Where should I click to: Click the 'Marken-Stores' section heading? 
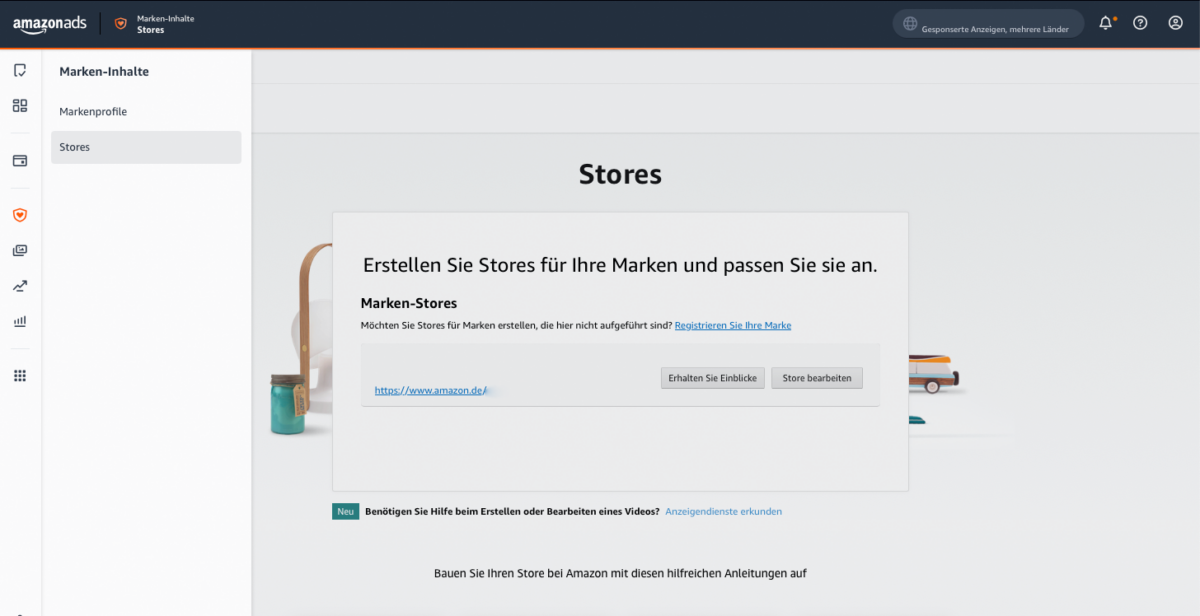[408, 303]
